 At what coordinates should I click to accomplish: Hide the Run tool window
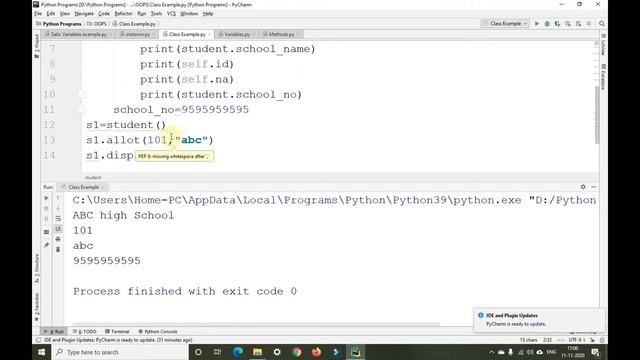pos(593,187)
